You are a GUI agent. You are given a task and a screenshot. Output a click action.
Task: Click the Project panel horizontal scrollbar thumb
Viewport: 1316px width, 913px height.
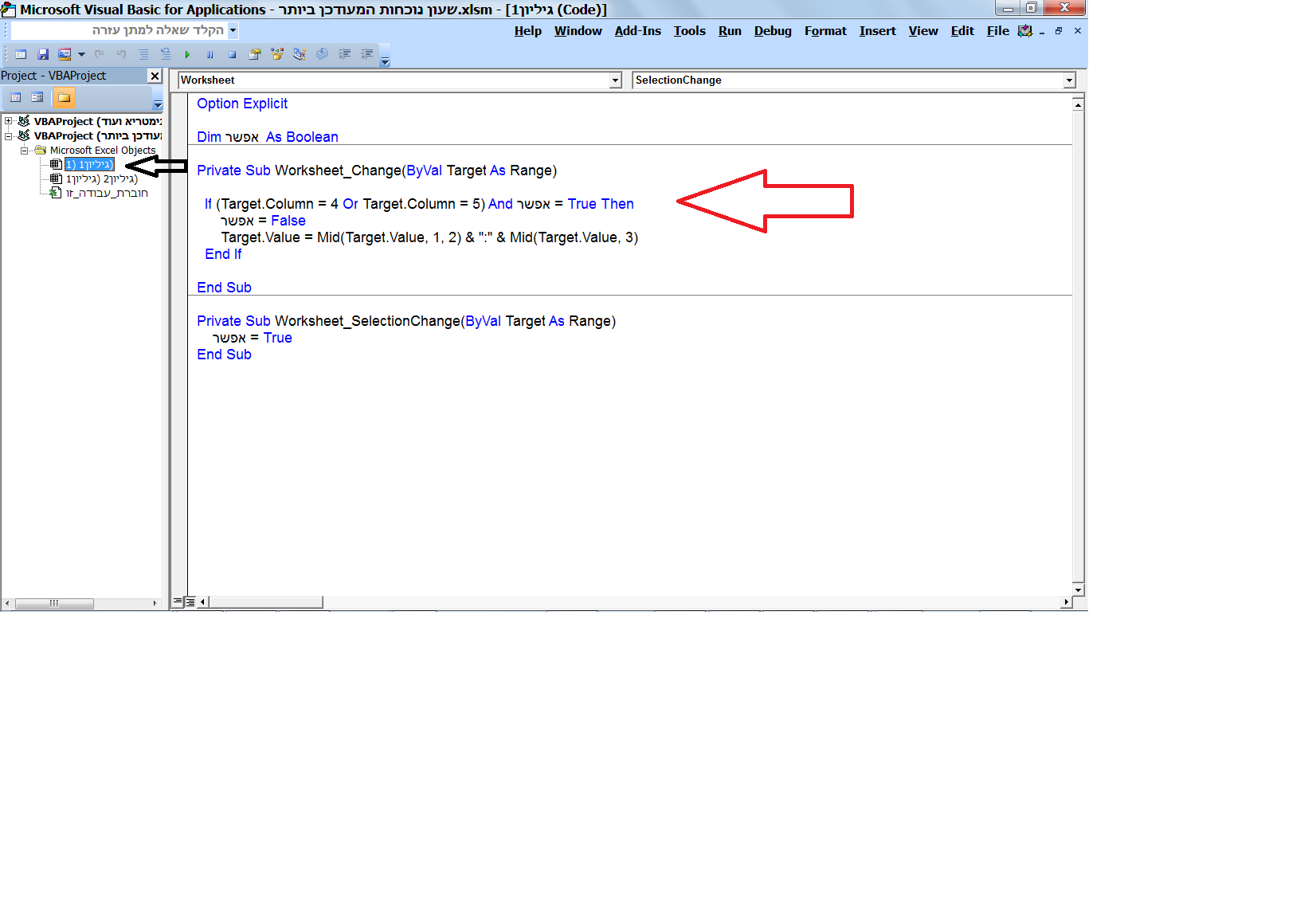54,604
